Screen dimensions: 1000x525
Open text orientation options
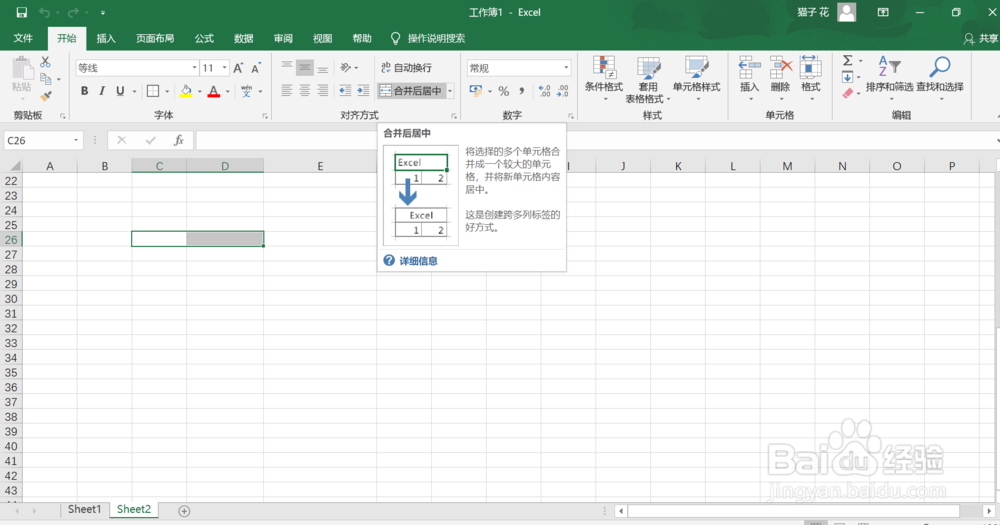click(348, 67)
